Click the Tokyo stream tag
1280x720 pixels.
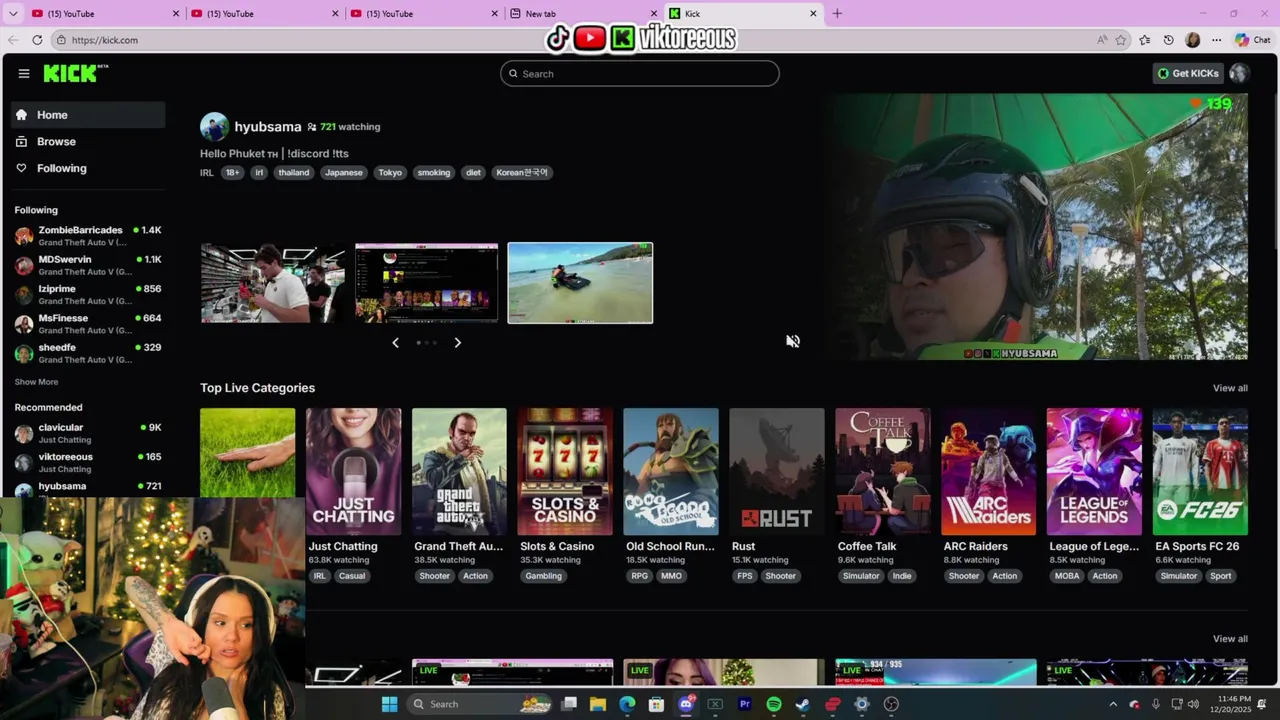point(390,172)
